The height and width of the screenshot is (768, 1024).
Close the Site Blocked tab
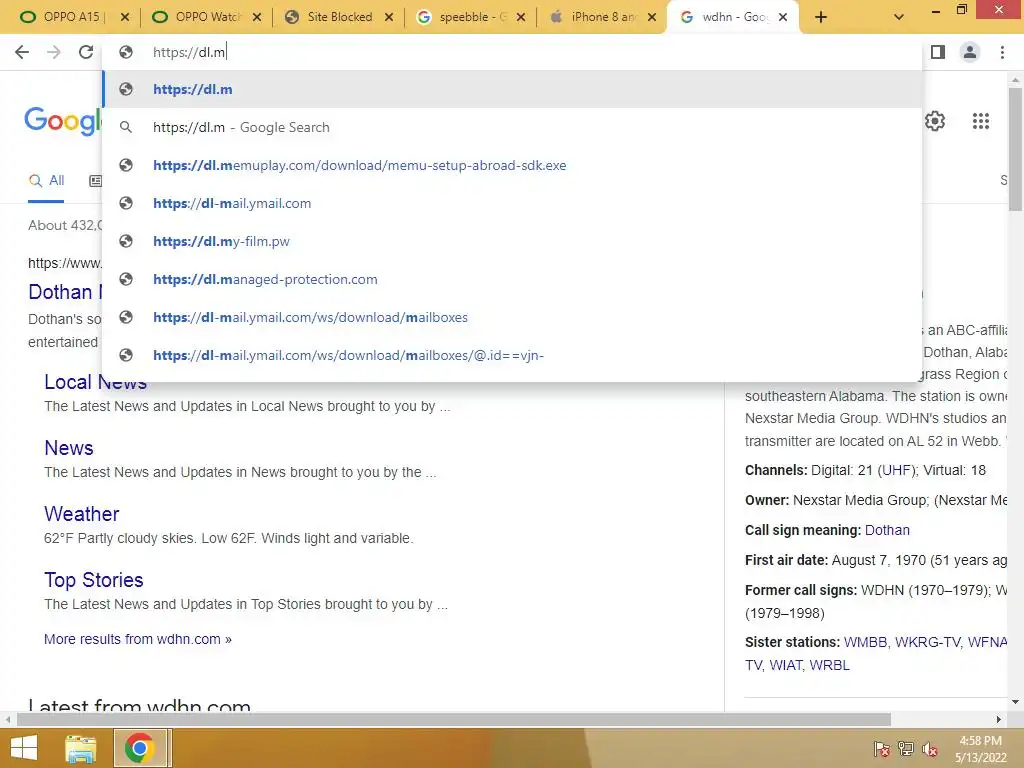[389, 17]
